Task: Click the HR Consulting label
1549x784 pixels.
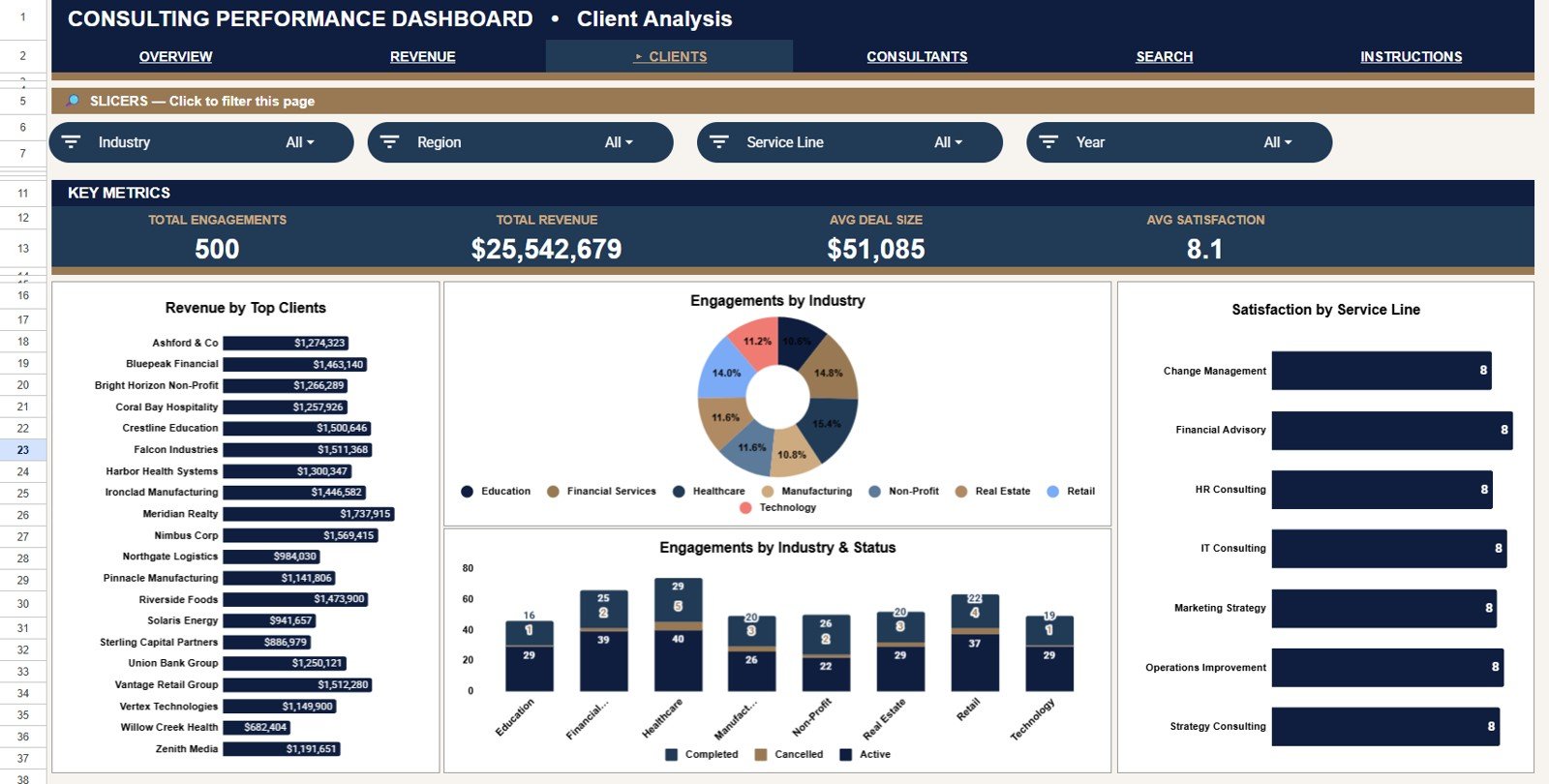Action: click(x=1230, y=490)
